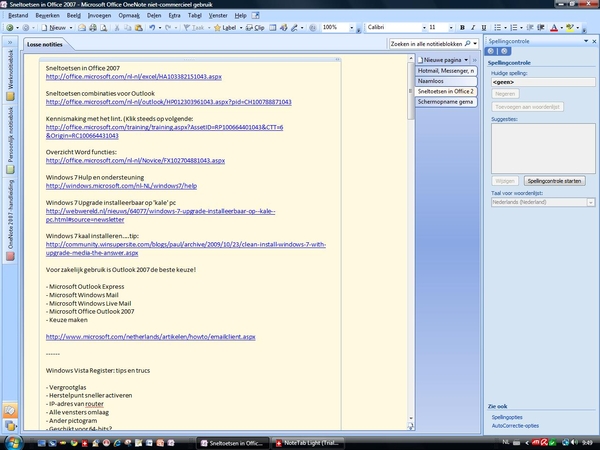The width and height of the screenshot is (600, 450).
Task: Open the Nieuwe pagina dropdown arrow
Action: tap(466, 60)
